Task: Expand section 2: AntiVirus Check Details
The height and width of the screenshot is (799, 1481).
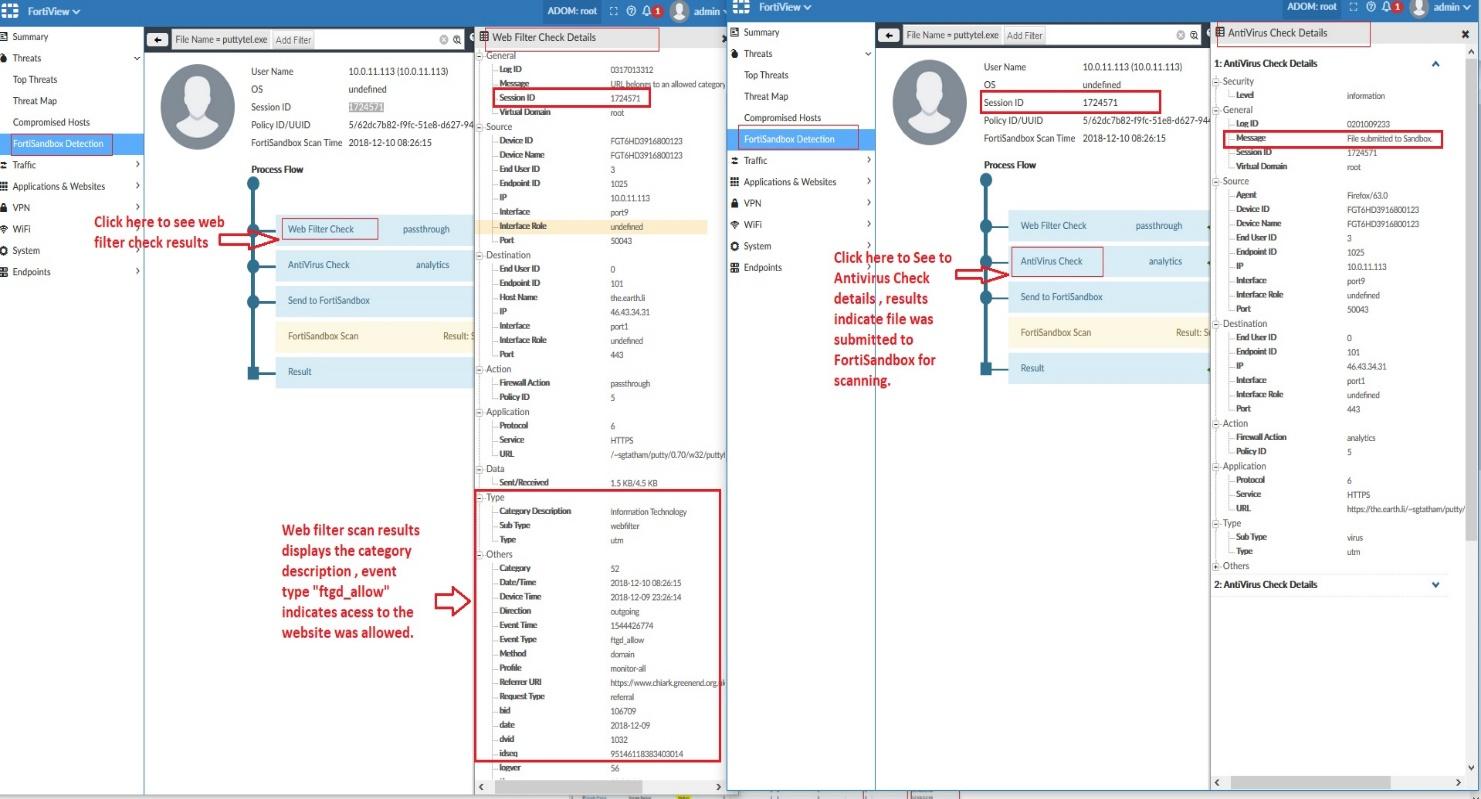Action: [1436, 585]
